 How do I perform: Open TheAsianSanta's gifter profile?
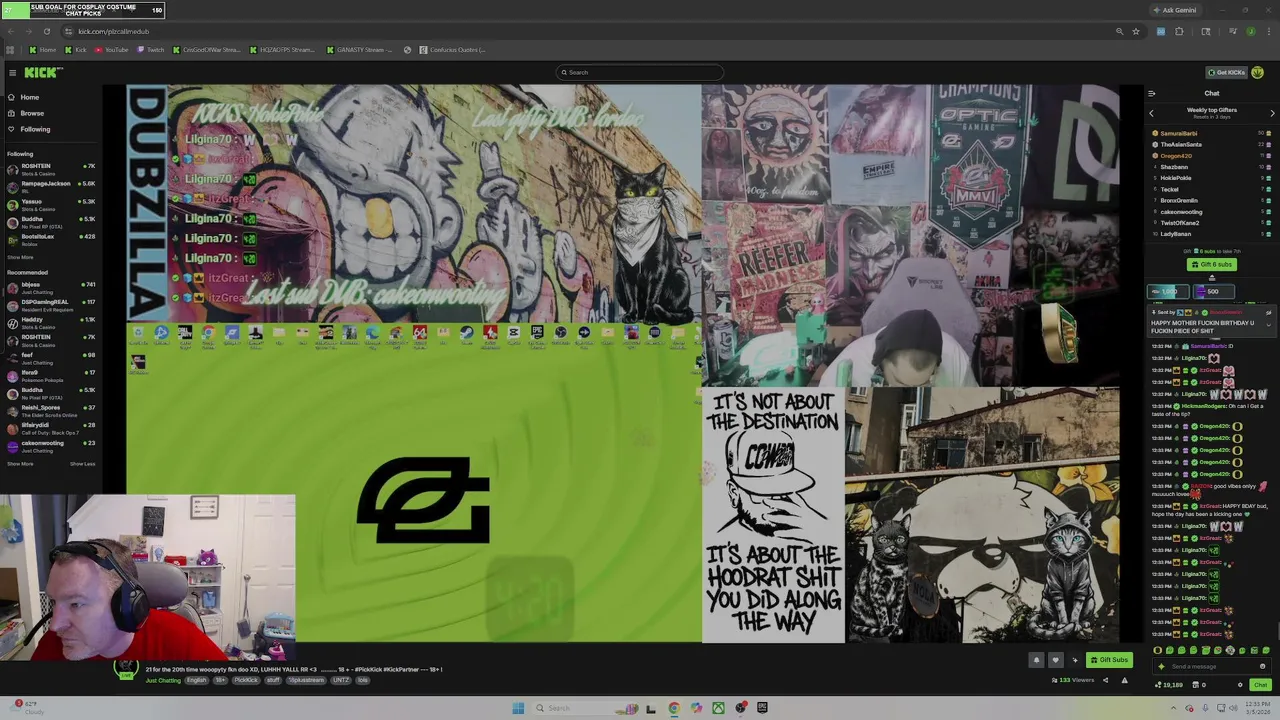tap(1181, 144)
